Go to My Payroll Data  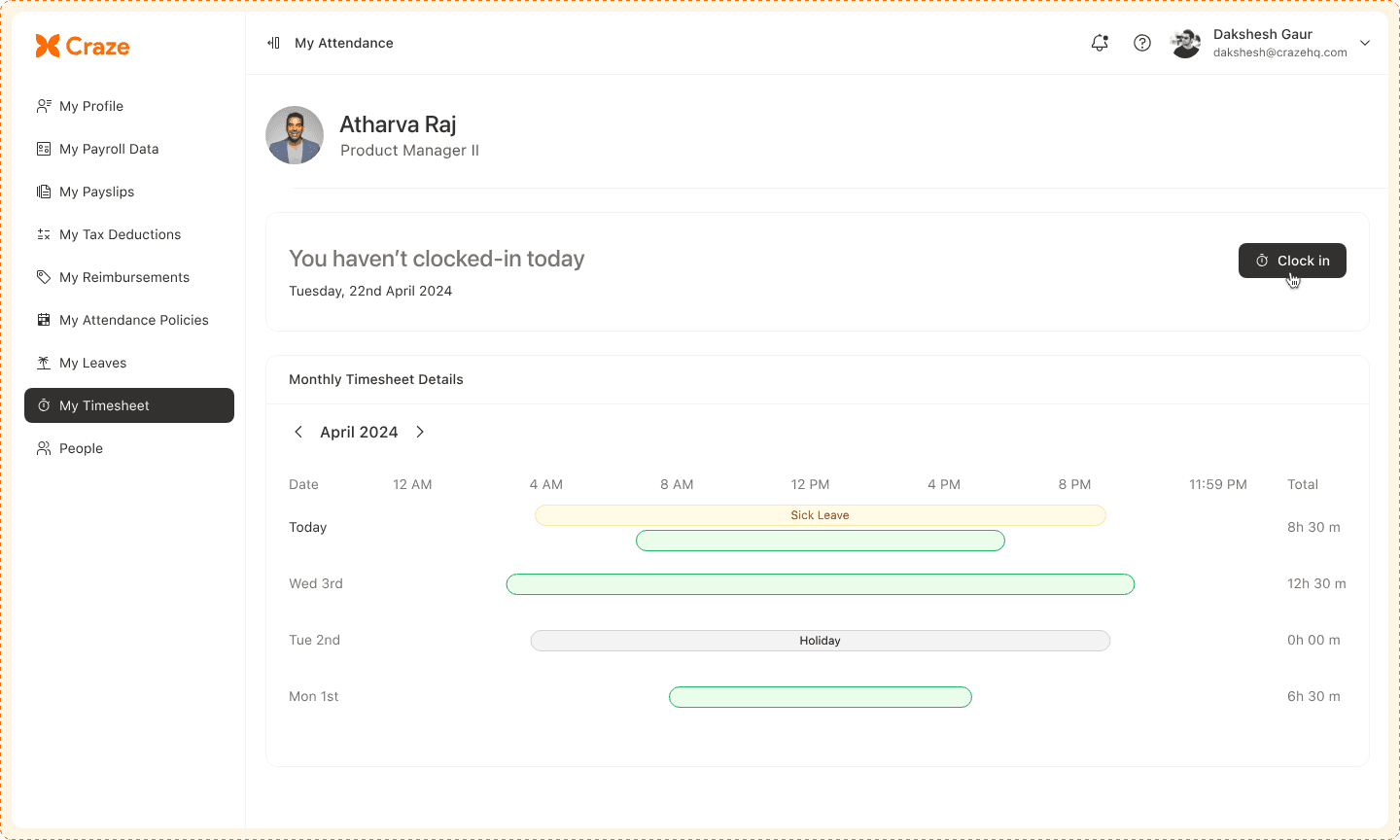(x=129, y=149)
